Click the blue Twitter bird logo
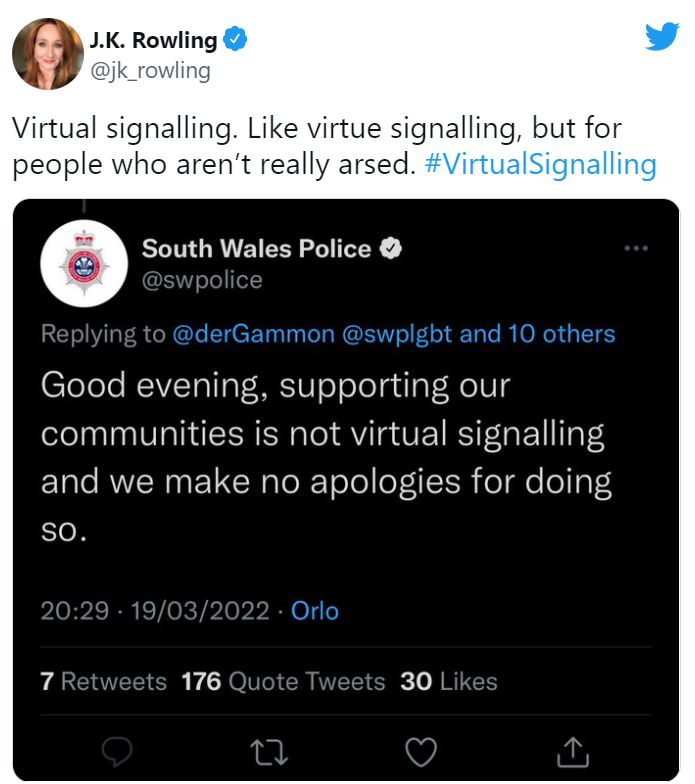695x784 pixels. click(x=661, y=36)
